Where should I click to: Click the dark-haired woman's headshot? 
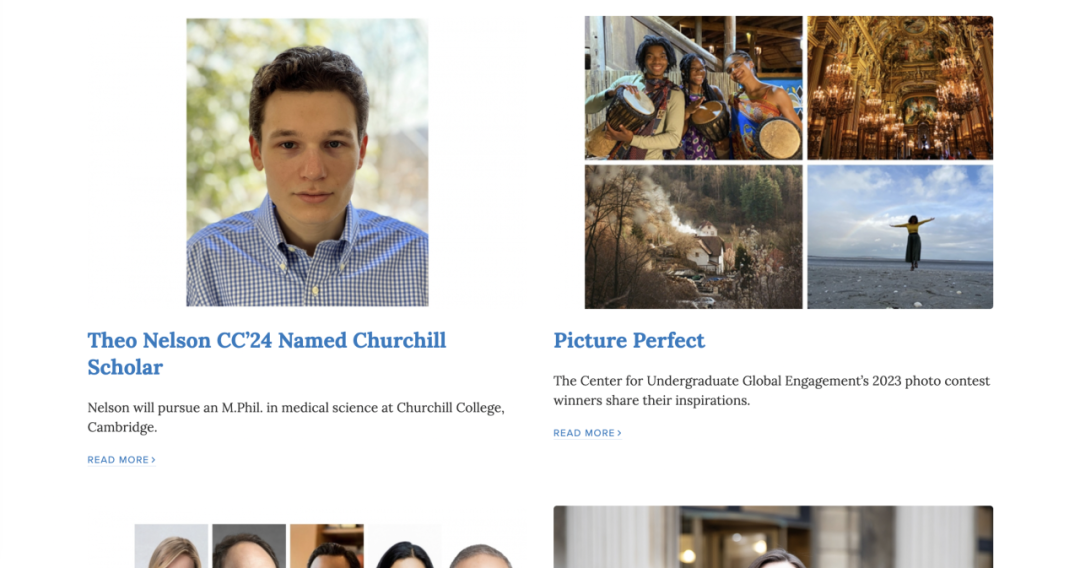click(404, 548)
